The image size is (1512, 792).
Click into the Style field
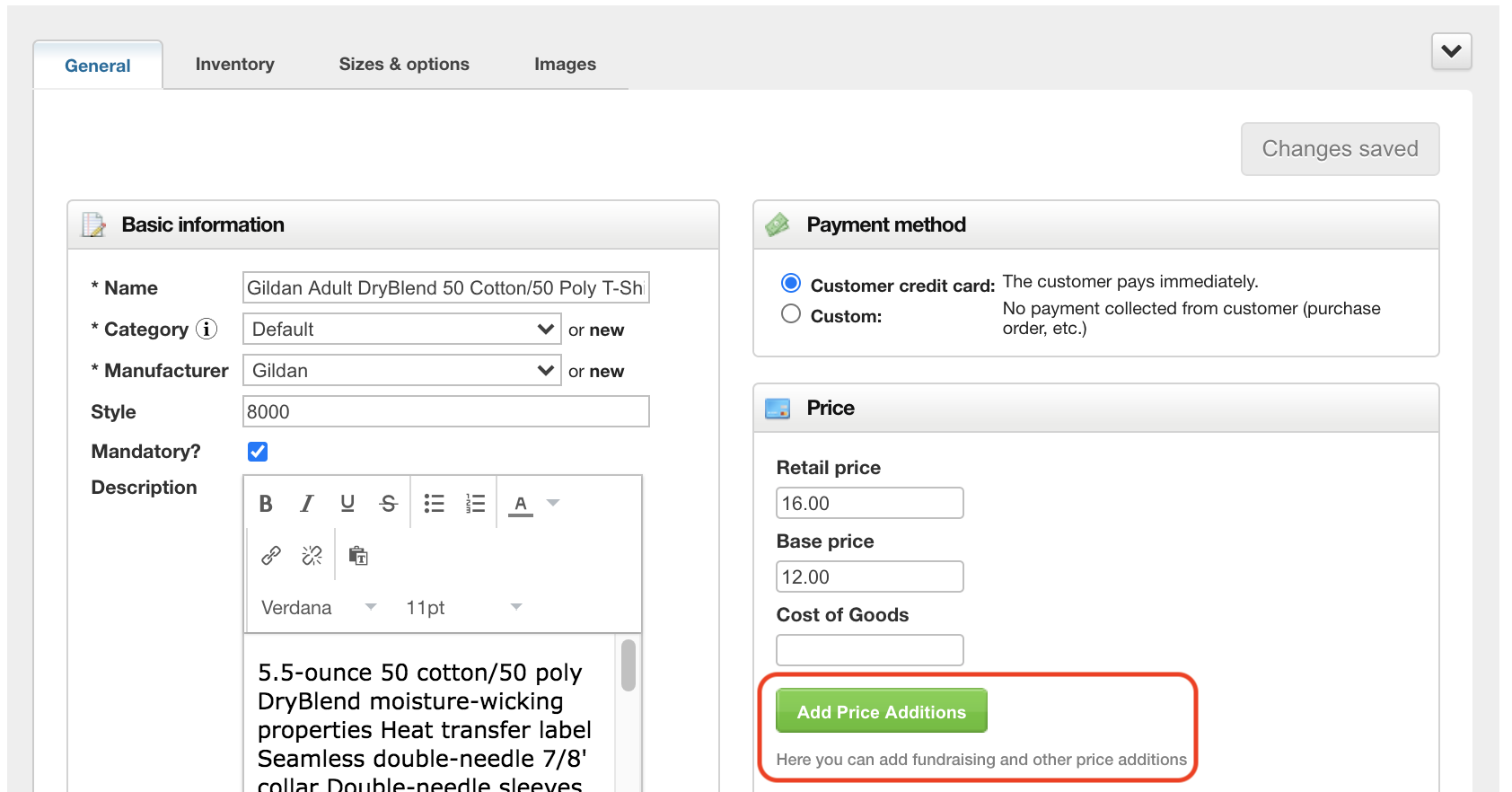[x=446, y=411]
